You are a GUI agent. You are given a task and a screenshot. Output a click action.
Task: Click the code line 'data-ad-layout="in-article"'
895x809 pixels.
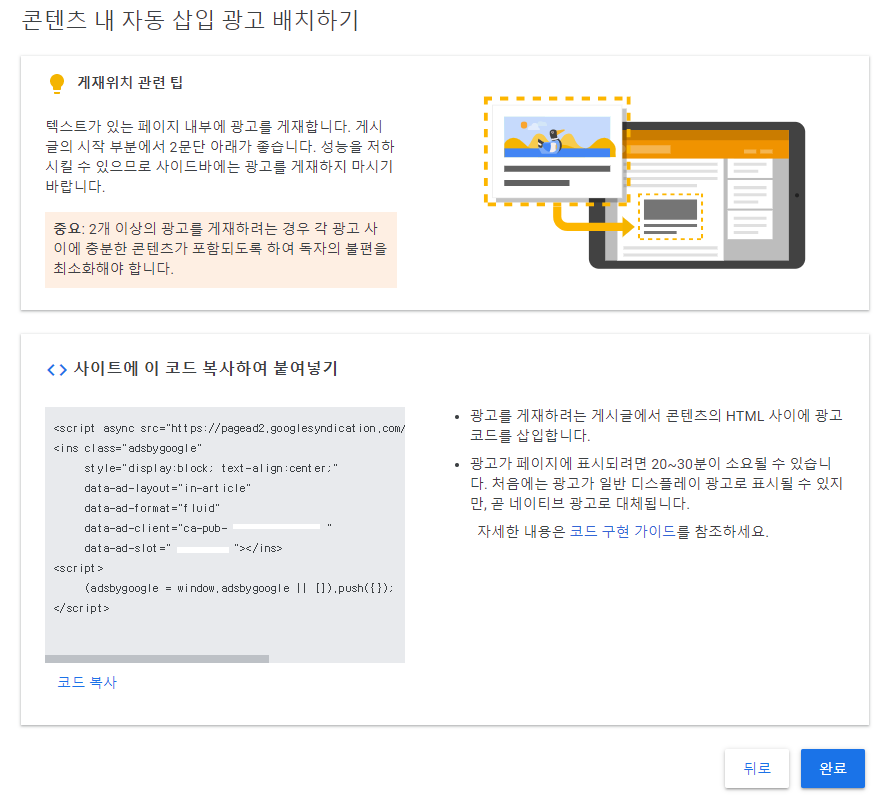pyautogui.click(x=167, y=488)
